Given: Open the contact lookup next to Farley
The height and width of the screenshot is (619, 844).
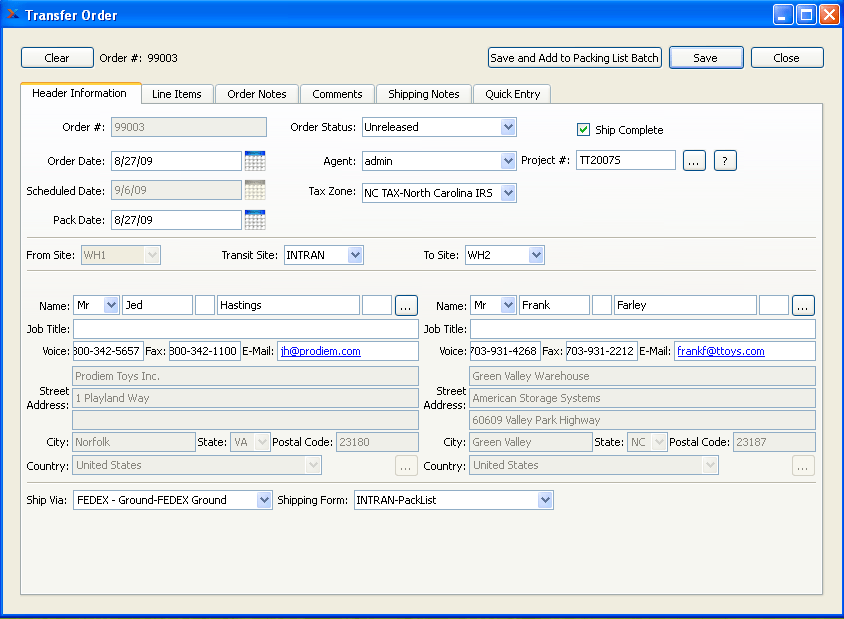Looking at the screenshot, I should click(x=803, y=305).
